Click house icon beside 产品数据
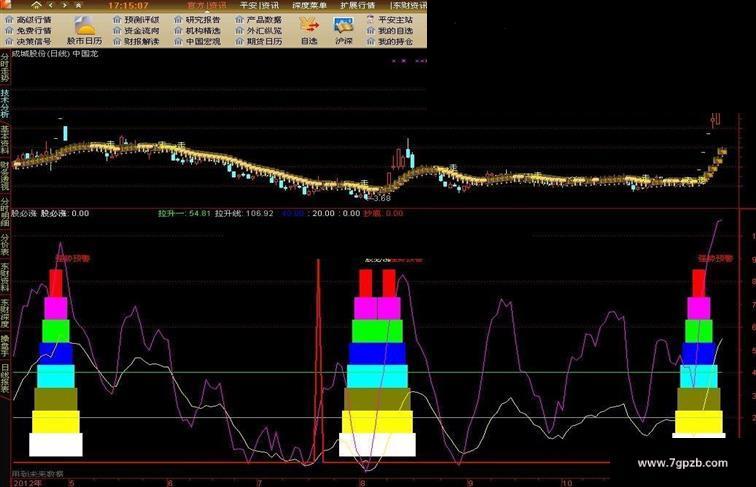The height and width of the screenshot is (487, 756). [239, 19]
